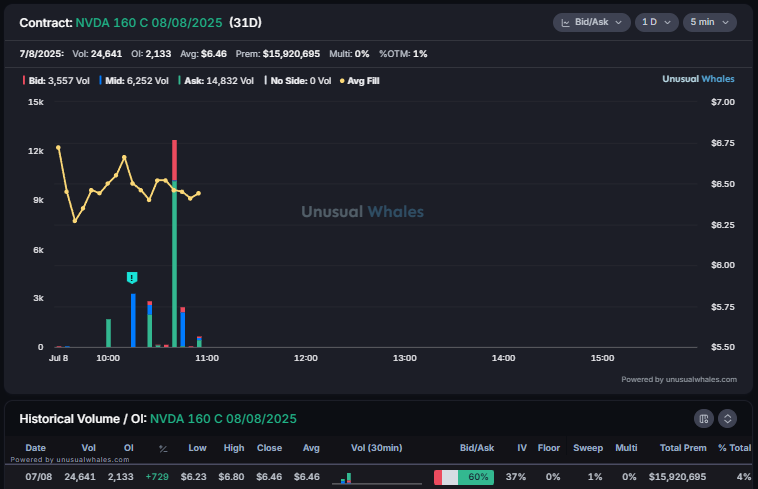The height and width of the screenshot is (489, 758).
Task: Sort table by OI column header
Action: pyautogui.click(x=129, y=448)
